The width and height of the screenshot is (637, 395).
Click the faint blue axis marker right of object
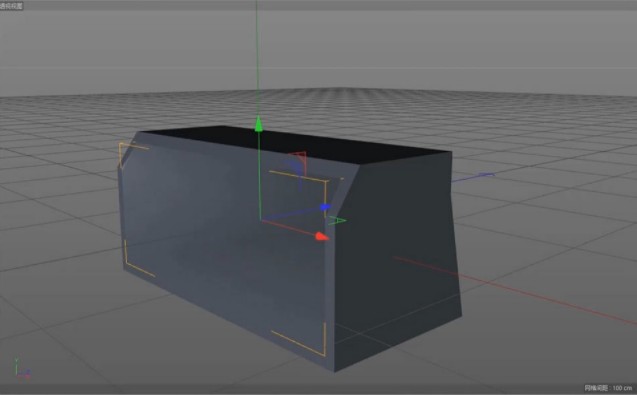(x=486, y=175)
